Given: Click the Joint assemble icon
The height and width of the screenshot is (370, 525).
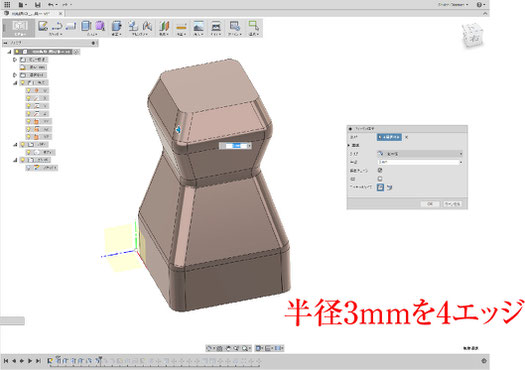Looking at the screenshot, I should (x=147, y=26).
